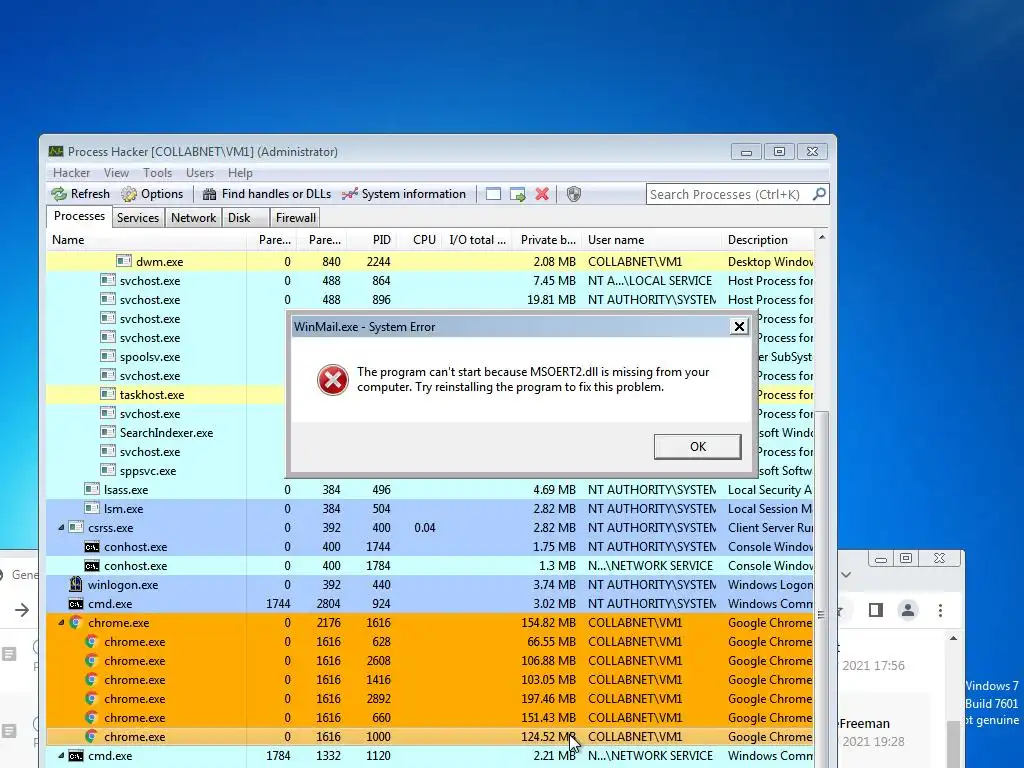Image resolution: width=1024 pixels, height=768 pixels.
Task: Select the spoolsv.exe process
Action: [150, 357]
